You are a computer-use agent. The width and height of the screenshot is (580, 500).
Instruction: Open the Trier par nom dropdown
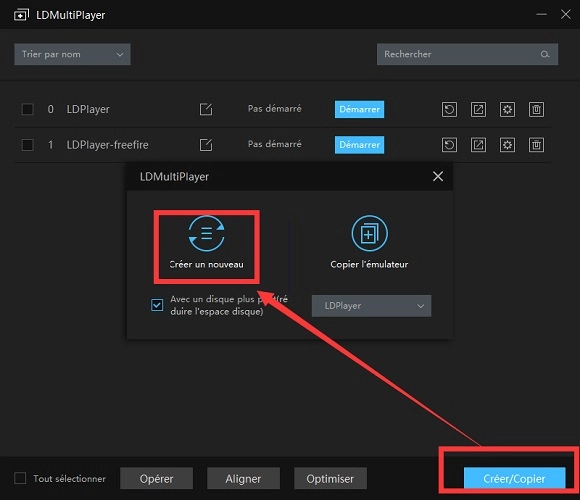click(x=72, y=54)
